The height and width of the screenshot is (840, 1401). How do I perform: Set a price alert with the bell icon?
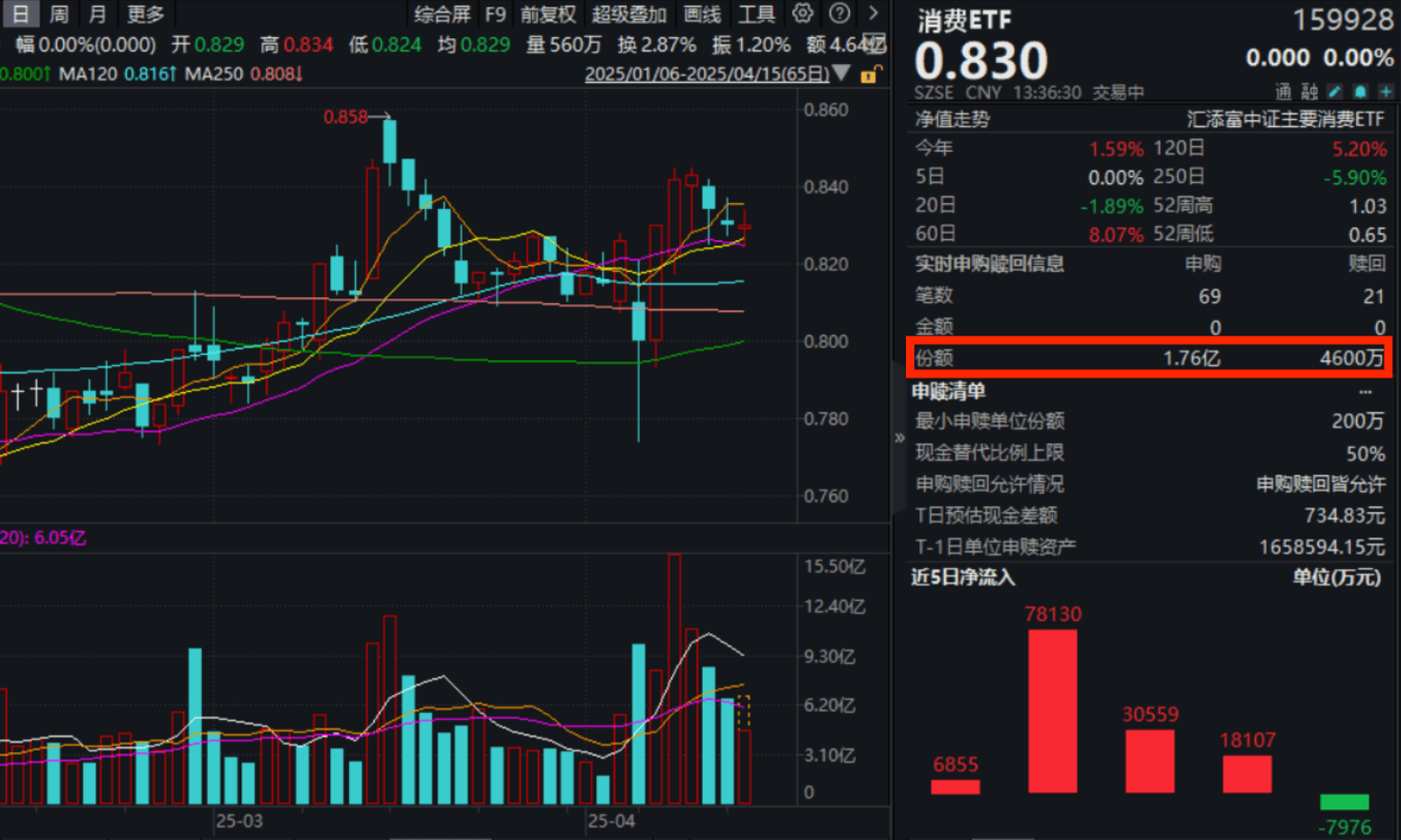click(x=1361, y=92)
